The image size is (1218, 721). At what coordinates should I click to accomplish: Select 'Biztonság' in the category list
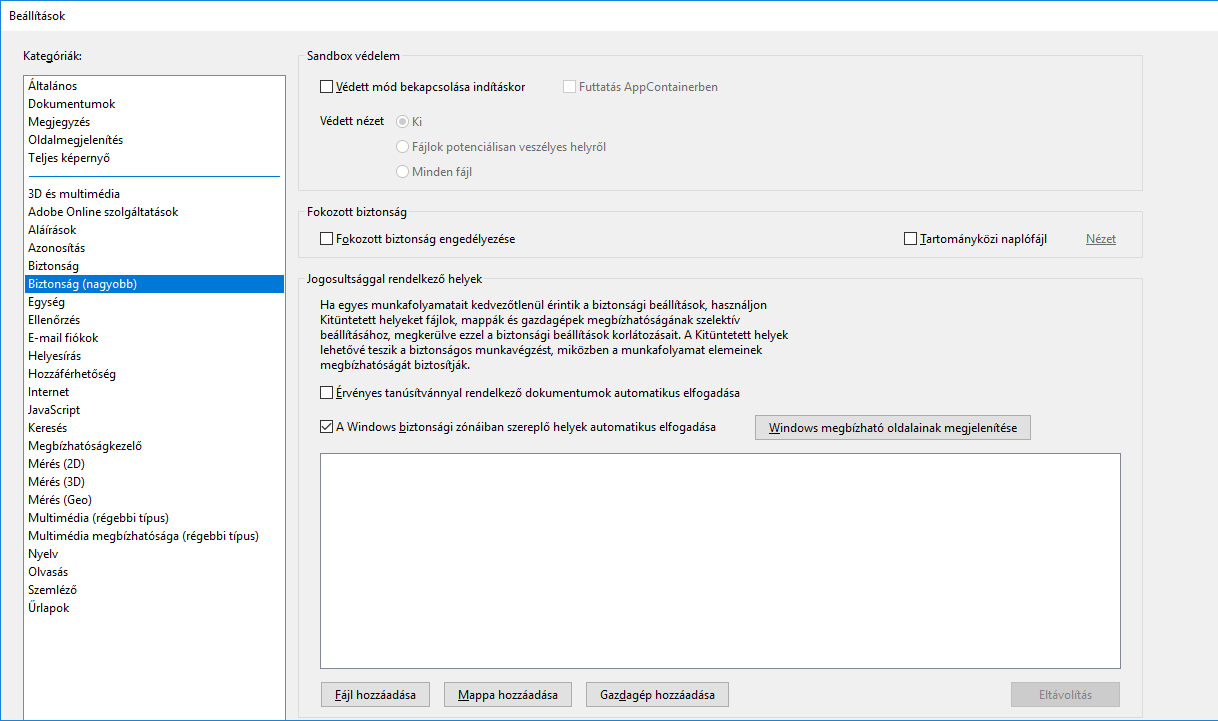(53, 266)
